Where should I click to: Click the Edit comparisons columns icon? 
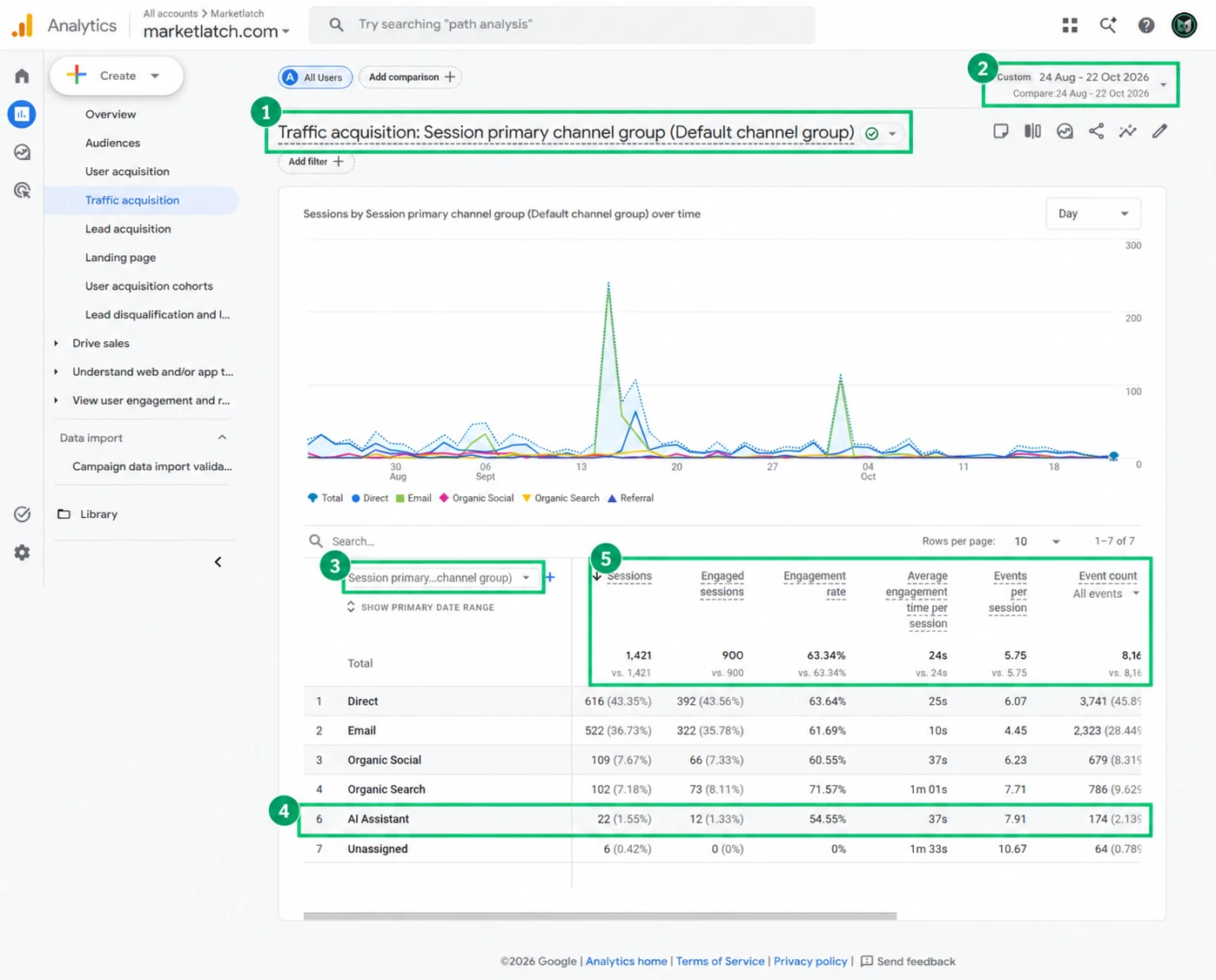1032,131
